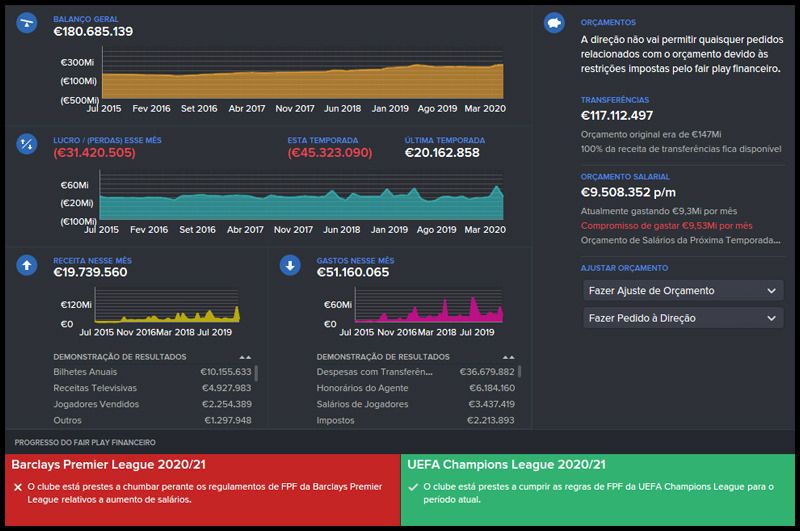This screenshot has height=531, width=800.
Task: Click the expenses down-arrow icon
Action: 291,265
